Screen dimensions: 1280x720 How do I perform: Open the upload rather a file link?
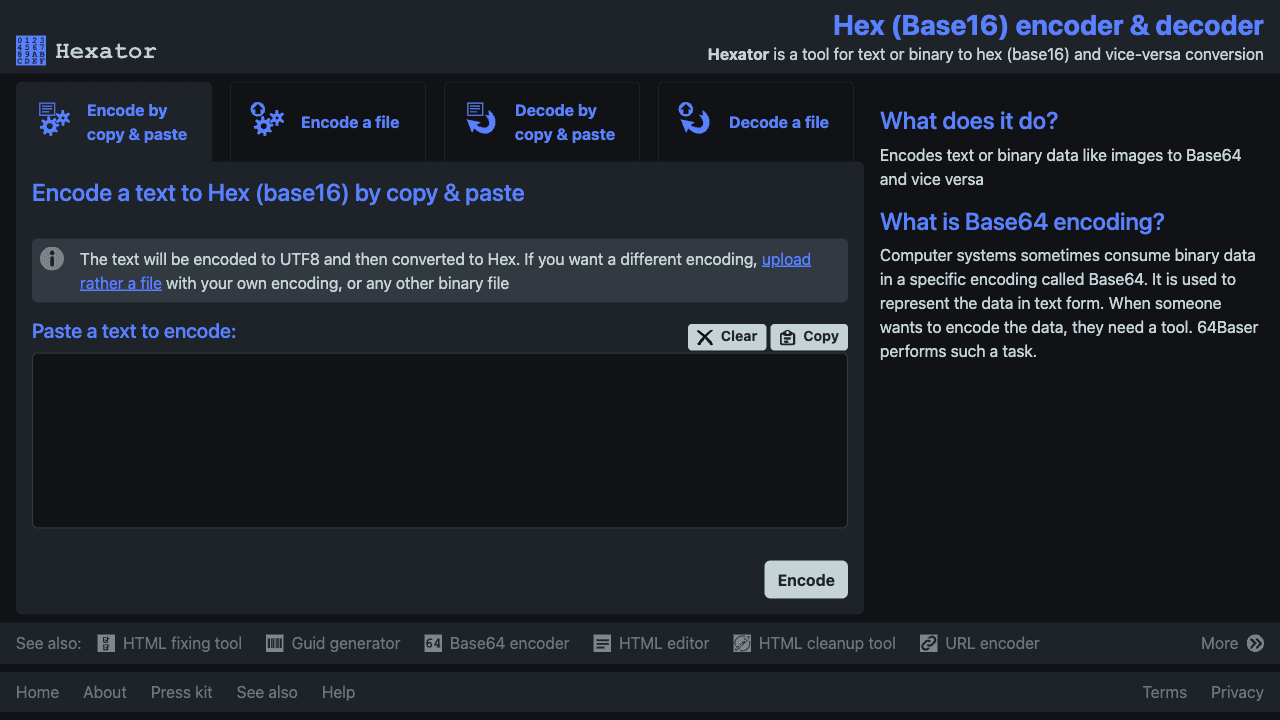click(787, 259)
